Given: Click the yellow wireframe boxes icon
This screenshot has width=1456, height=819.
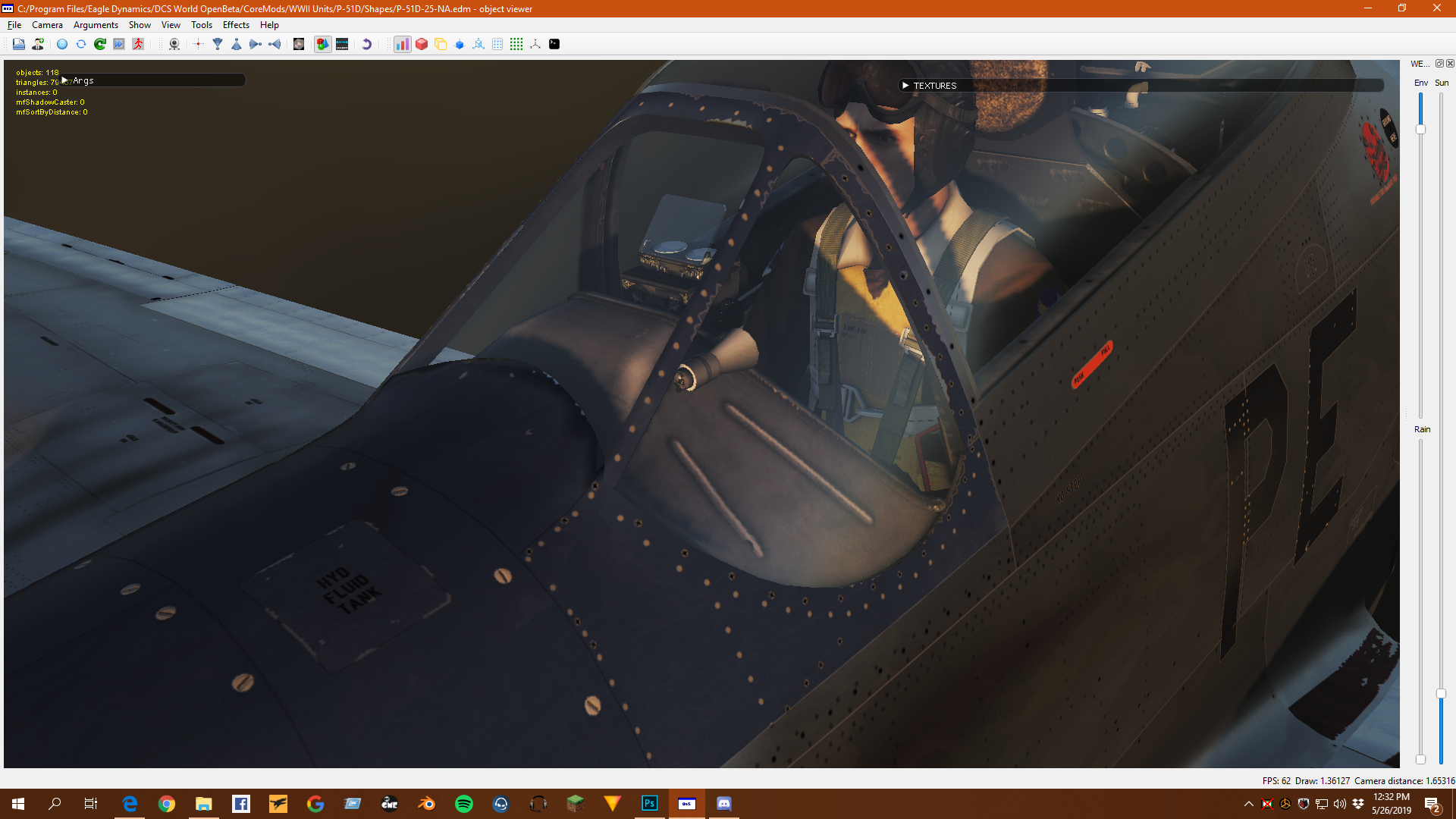Looking at the screenshot, I should click(x=441, y=44).
